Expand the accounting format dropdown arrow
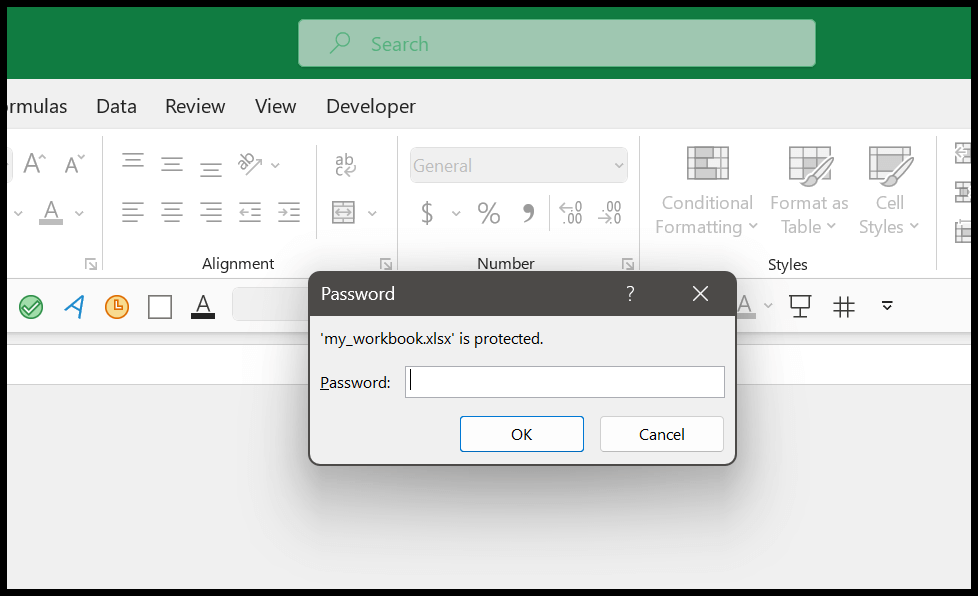 click(x=456, y=213)
